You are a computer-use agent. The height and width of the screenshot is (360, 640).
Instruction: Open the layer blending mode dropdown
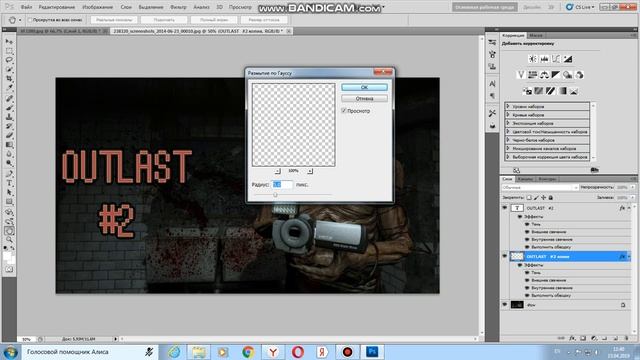540,187
